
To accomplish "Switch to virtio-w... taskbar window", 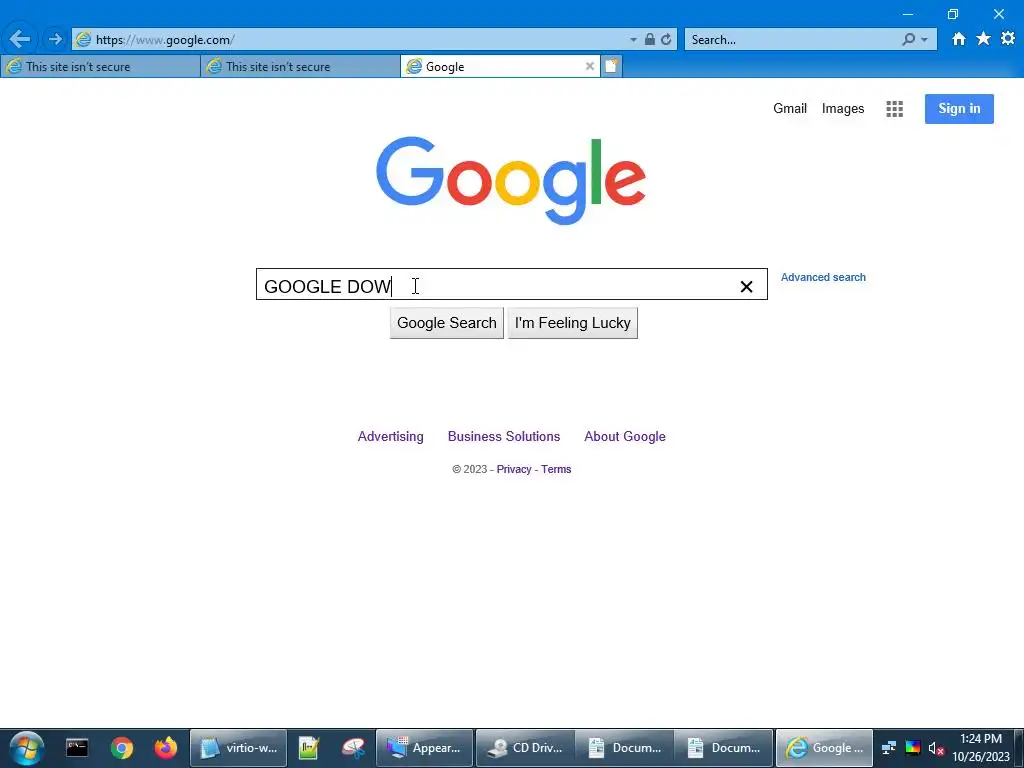I will coord(238,748).
